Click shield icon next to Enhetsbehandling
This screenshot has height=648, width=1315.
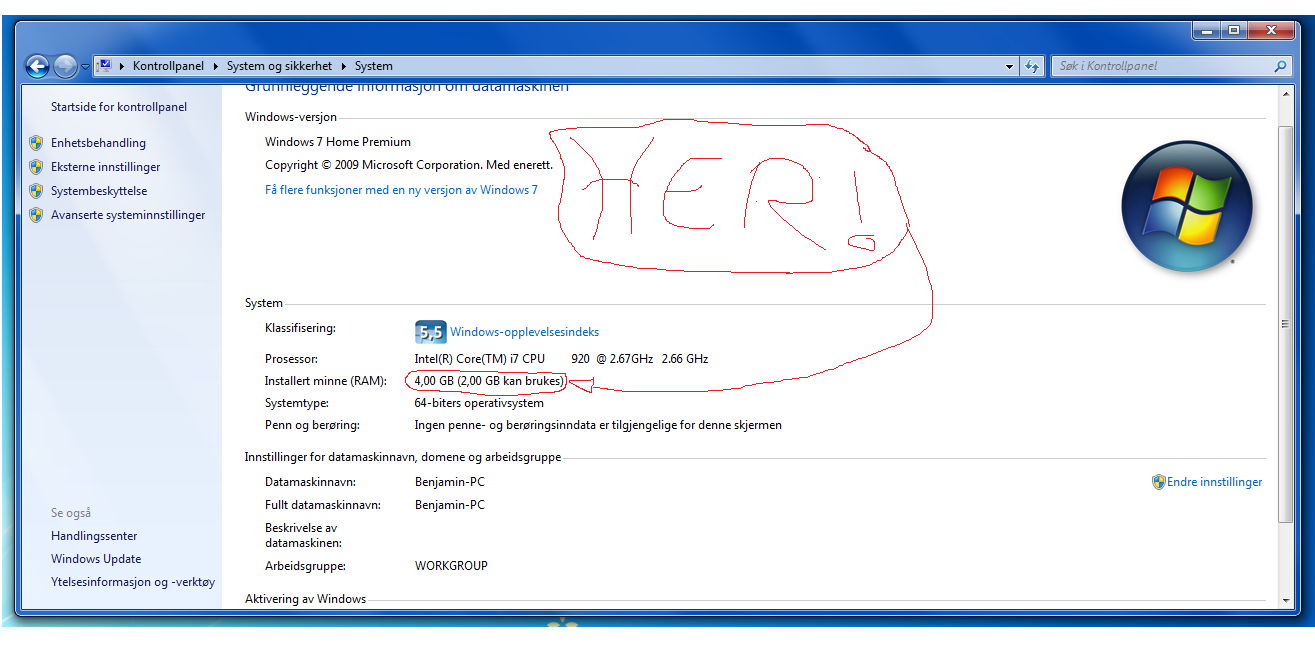pos(36,143)
